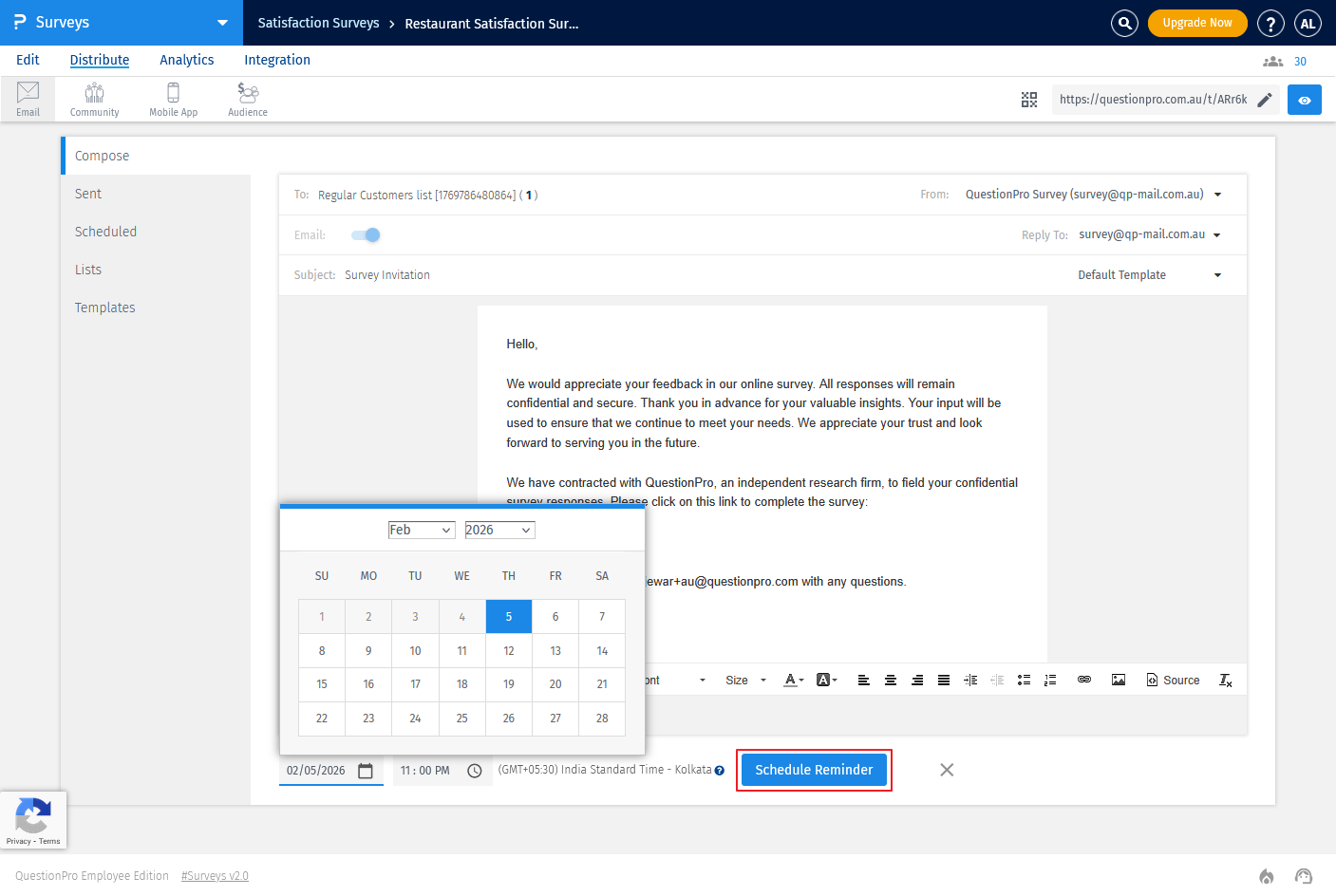Open Audience distribution channel
This screenshot has height=896, width=1336.
click(x=247, y=99)
